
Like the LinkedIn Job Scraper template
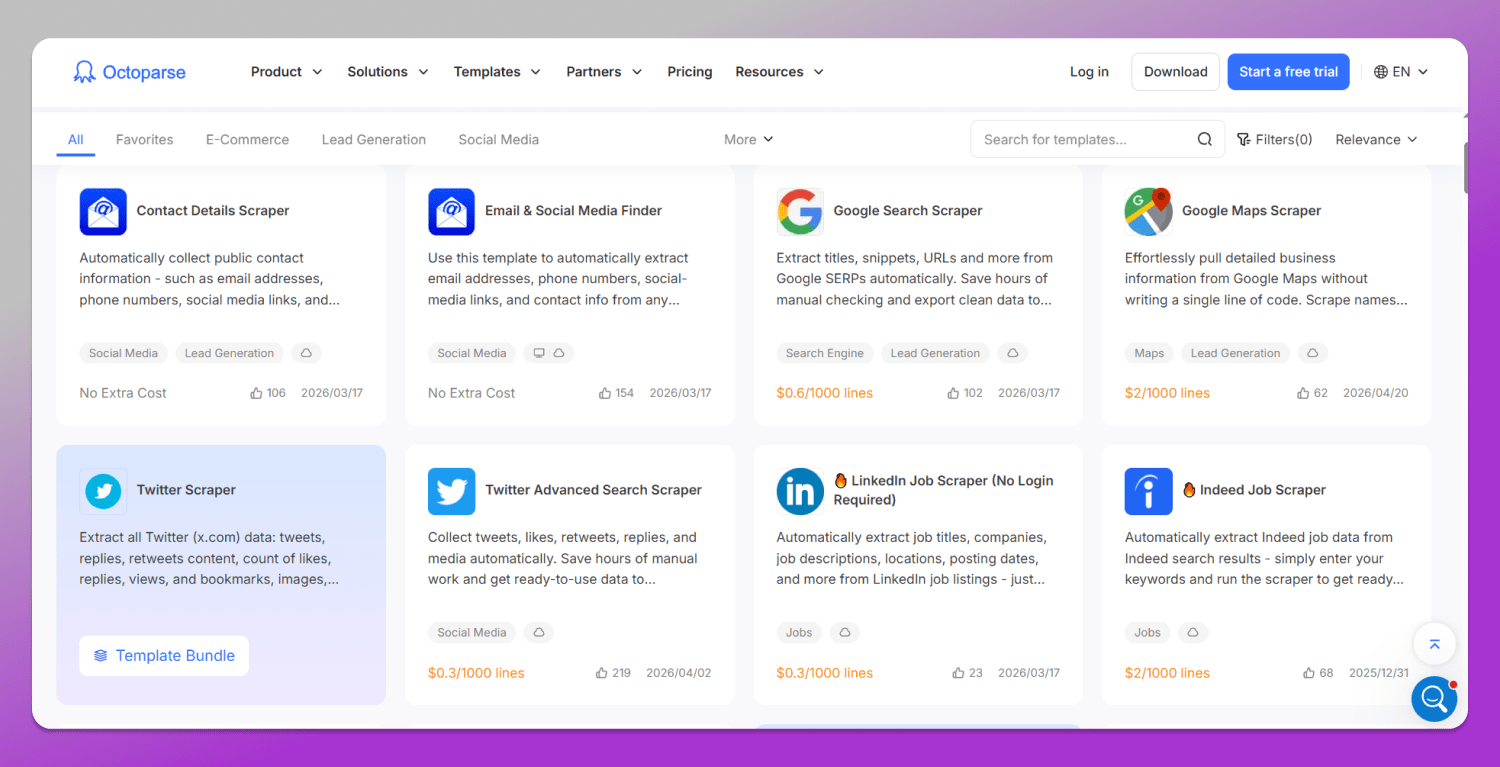[x=959, y=673]
